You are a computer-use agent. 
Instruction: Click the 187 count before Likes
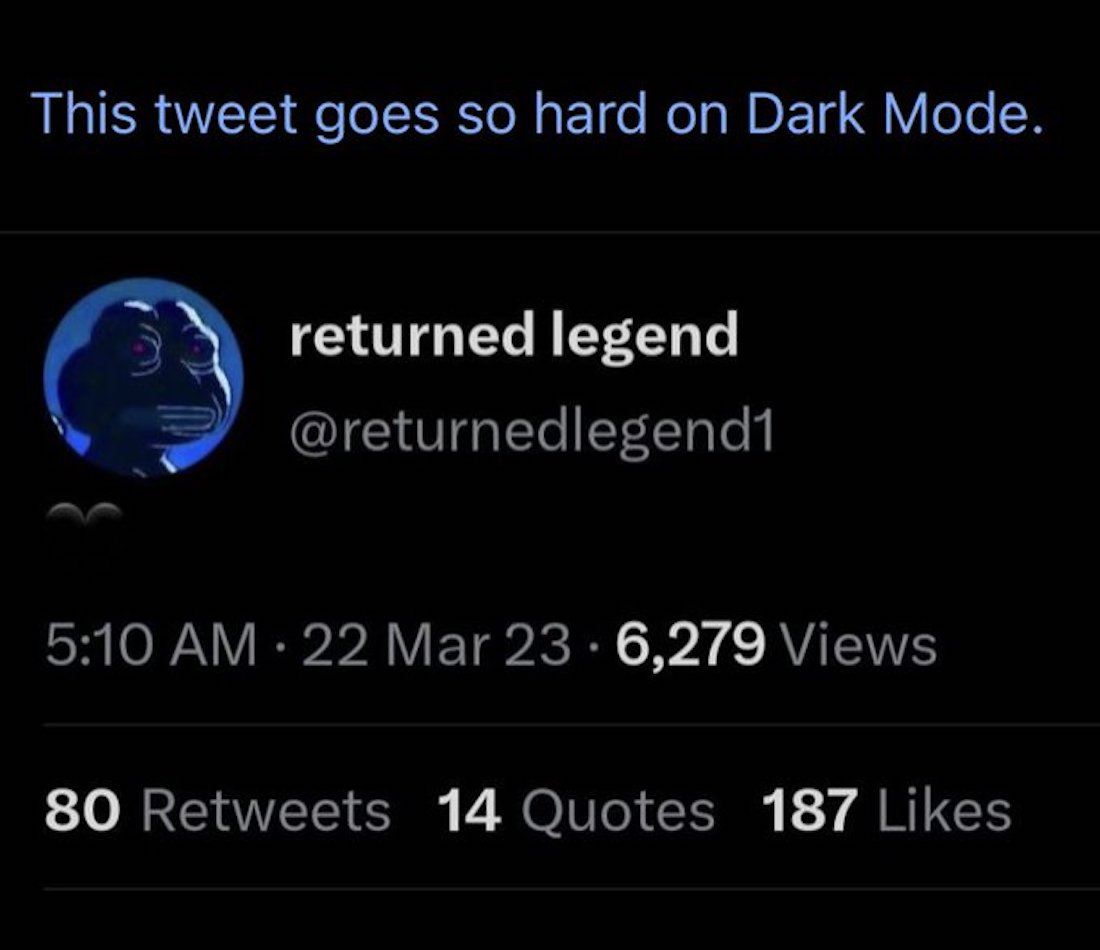point(809,810)
